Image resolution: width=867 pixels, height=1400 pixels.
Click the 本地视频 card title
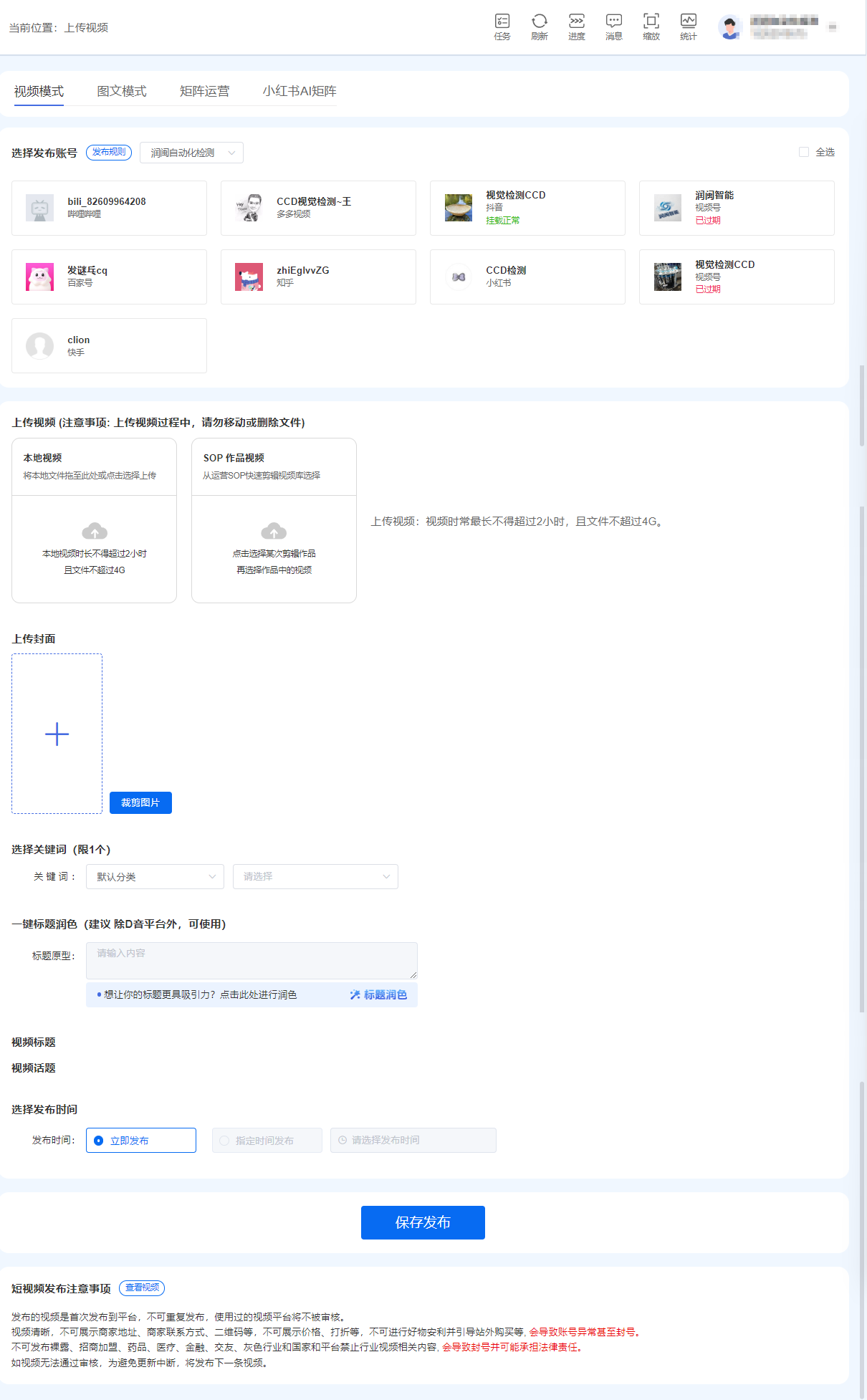[42, 458]
